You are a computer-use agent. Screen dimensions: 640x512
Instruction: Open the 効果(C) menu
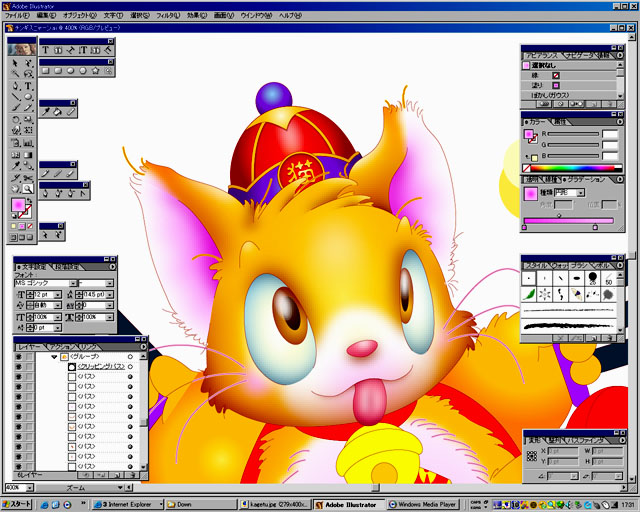click(x=197, y=16)
